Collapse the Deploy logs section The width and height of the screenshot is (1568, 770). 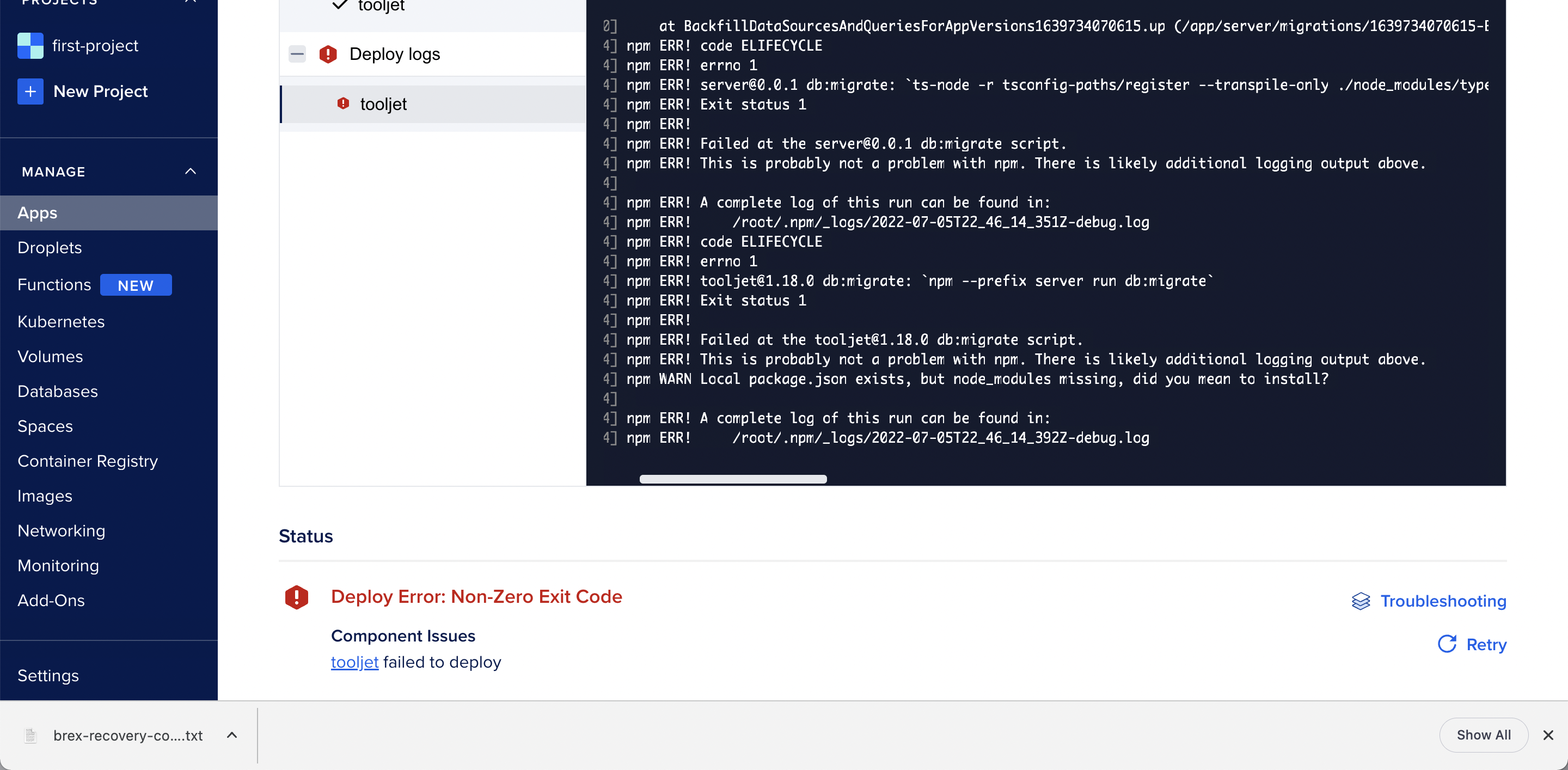297,53
